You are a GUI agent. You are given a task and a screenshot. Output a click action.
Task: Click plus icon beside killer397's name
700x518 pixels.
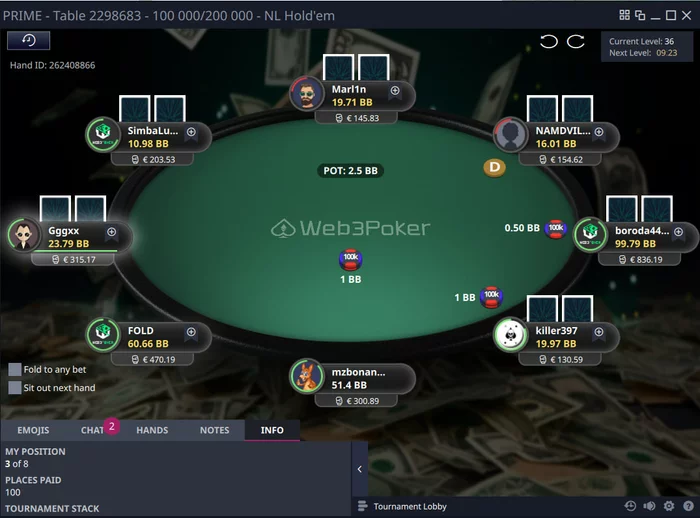[599, 332]
